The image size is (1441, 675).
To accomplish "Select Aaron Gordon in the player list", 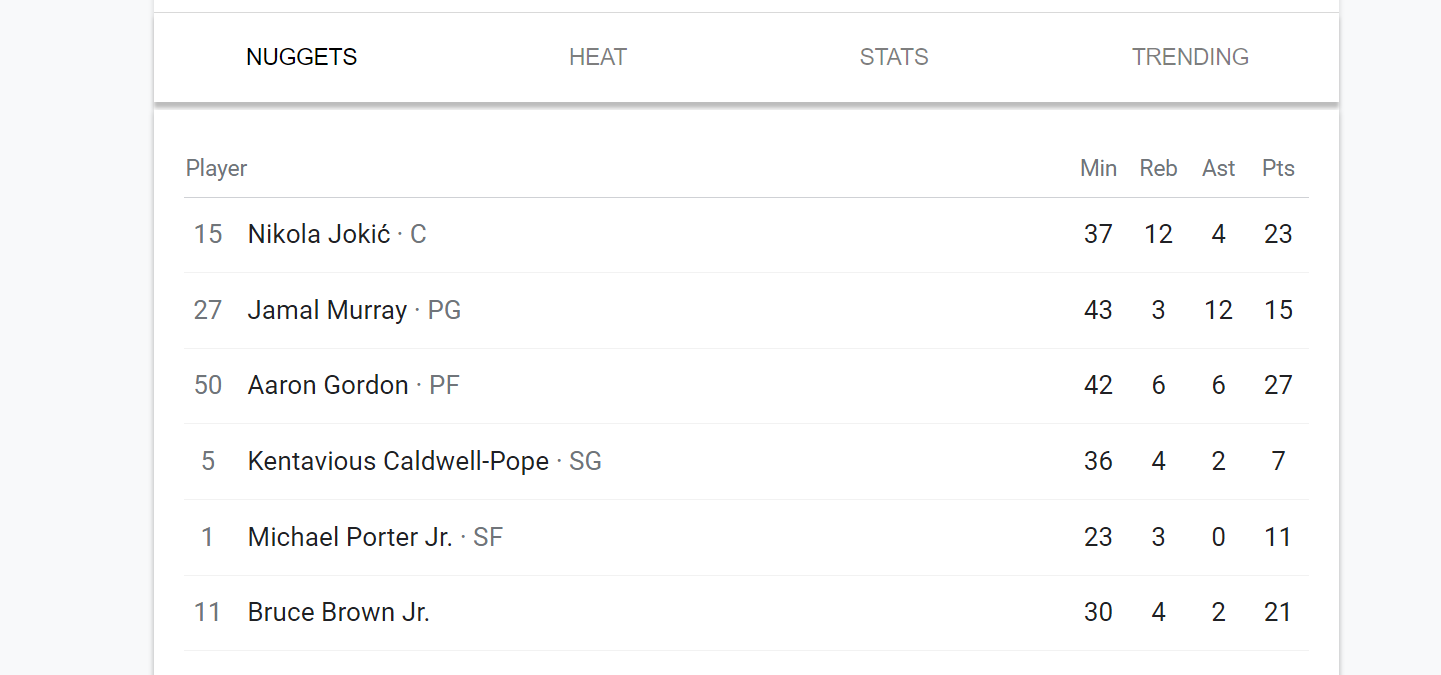I will [328, 385].
